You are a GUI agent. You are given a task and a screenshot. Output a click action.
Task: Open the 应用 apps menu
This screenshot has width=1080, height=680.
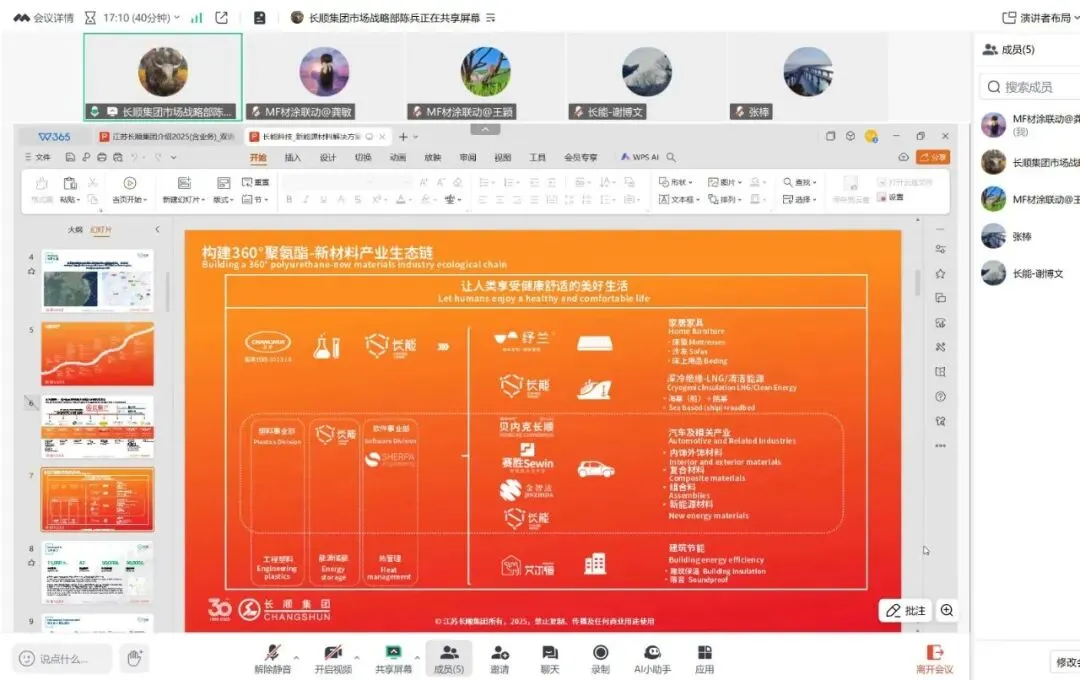tap(704, 659)
